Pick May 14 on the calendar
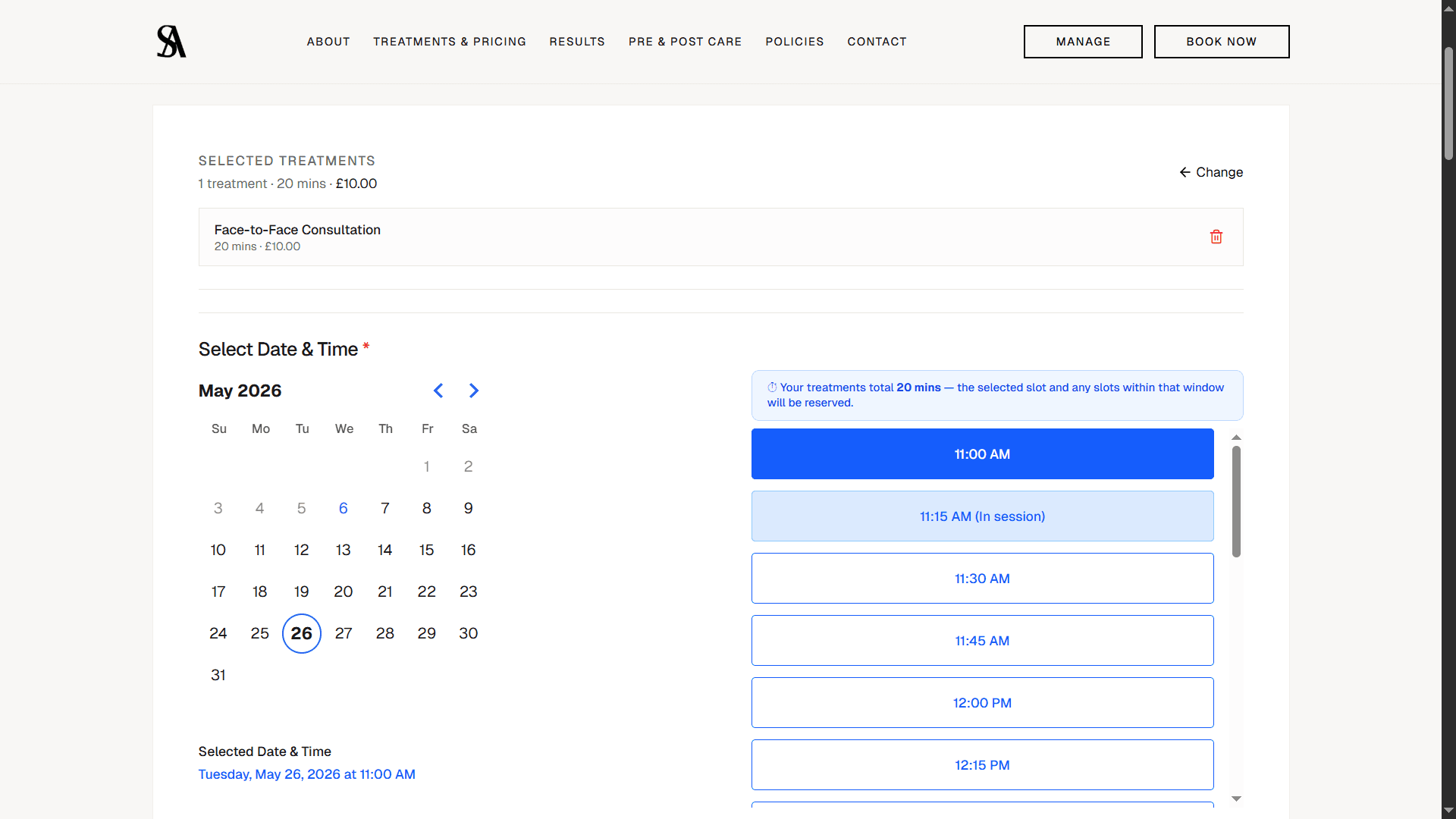This screenshot has width=1456, height=819. pyautogui.click(x=385, y=550)
